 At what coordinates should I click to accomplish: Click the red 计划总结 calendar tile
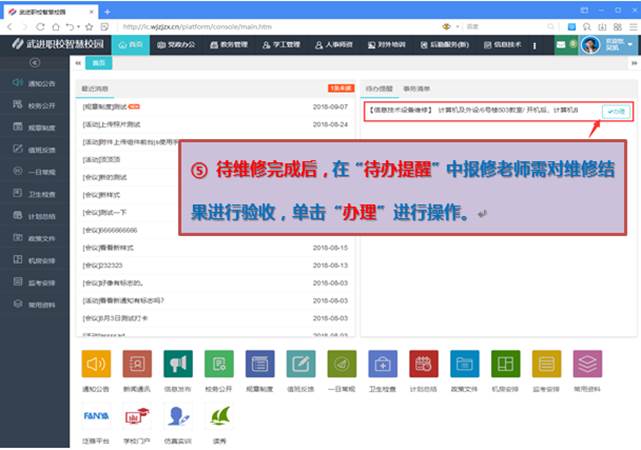(424, 363)
